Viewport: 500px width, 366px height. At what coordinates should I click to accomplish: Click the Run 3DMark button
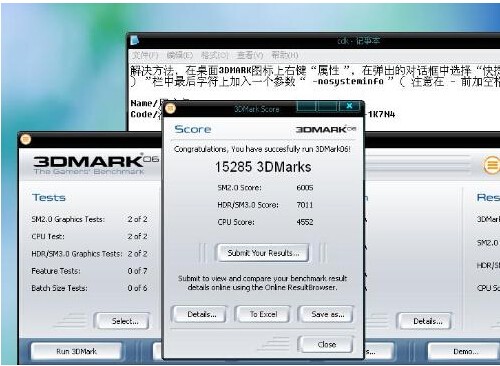[77, 351]
